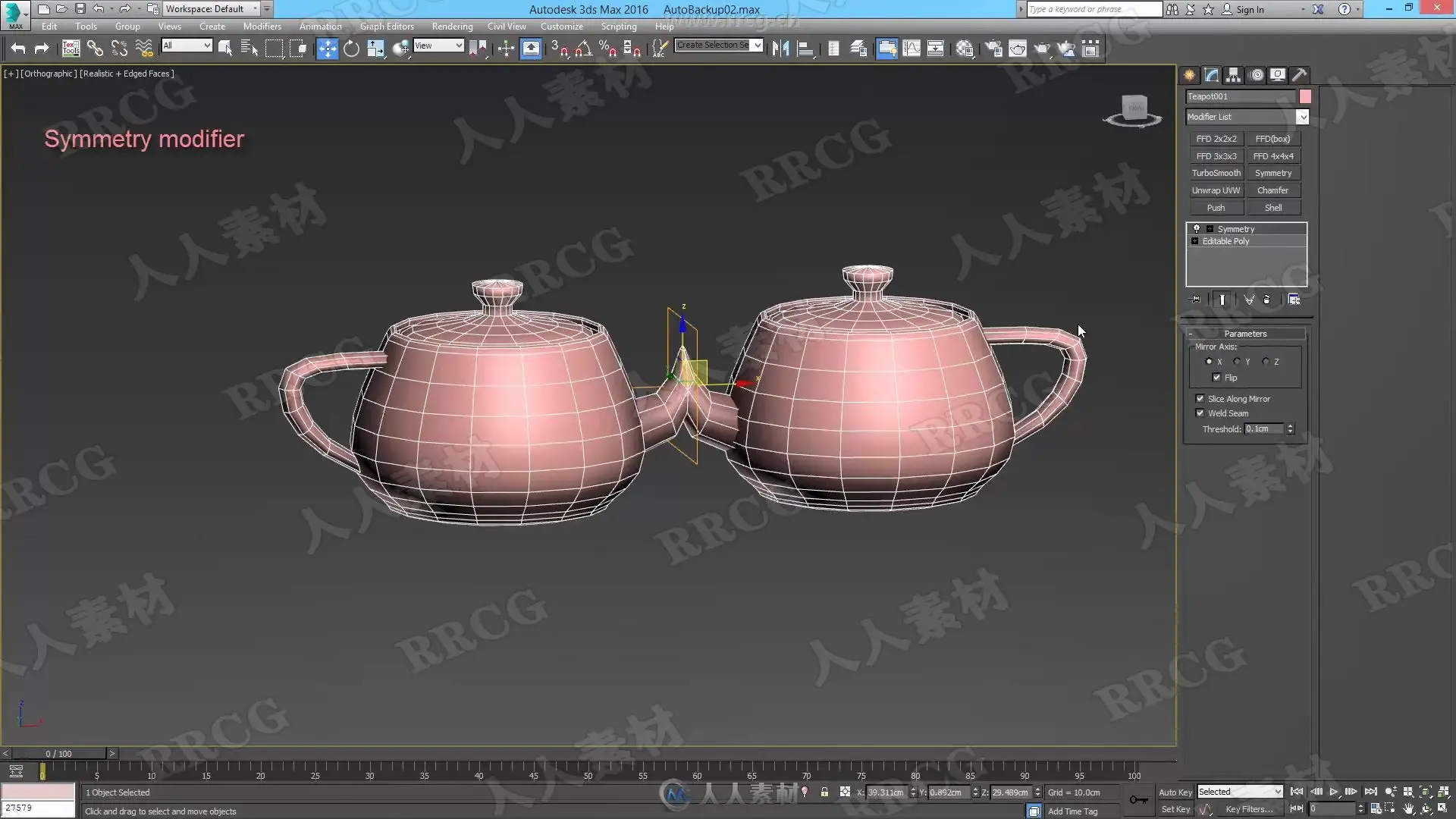Viewport: 1456px width, 819px height.
Task: Open the Rendering menu
Action: tap(452, 26)
